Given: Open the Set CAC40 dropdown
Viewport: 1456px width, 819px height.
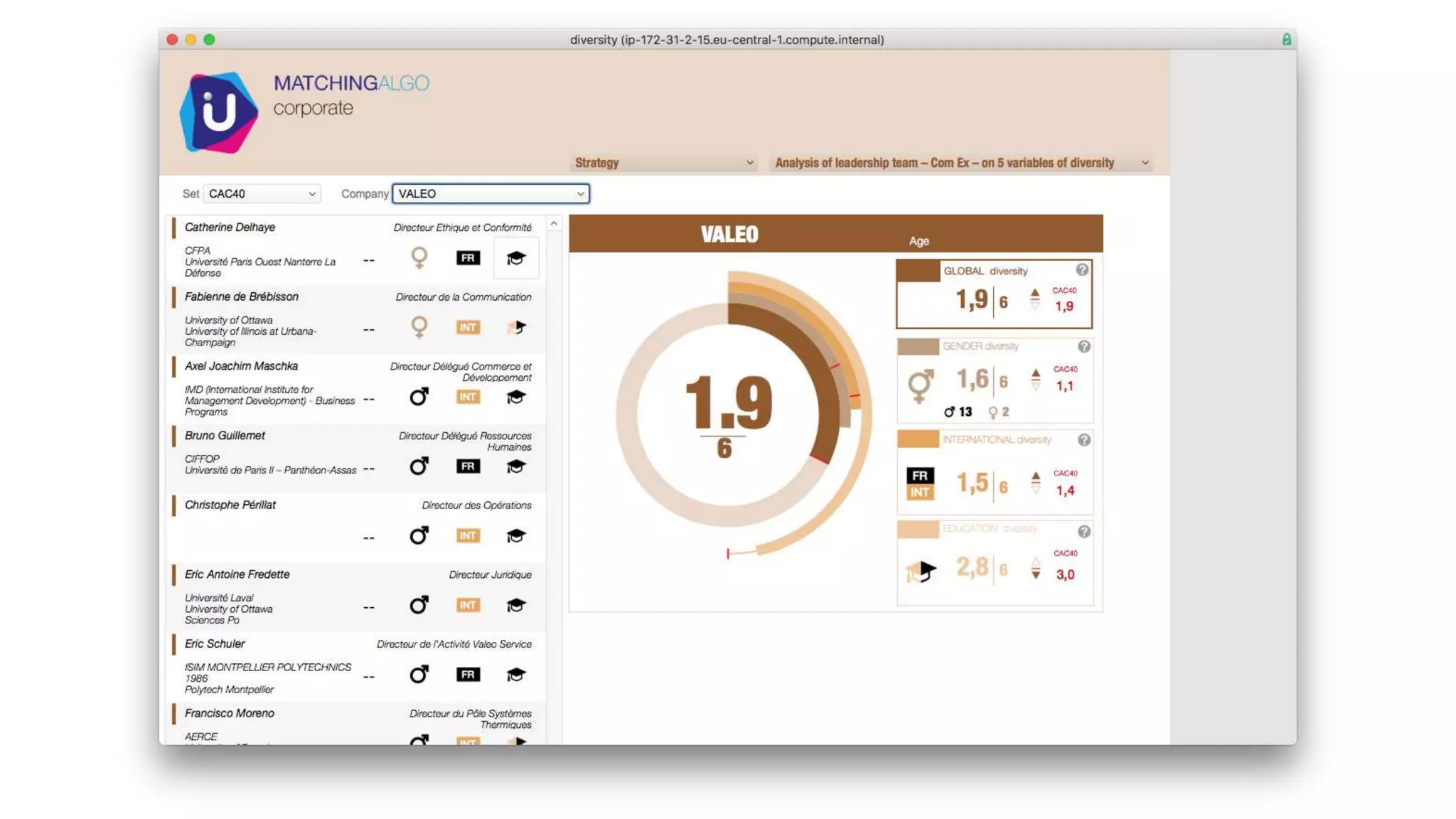Looking at the screenshot, I should point(262,193).
